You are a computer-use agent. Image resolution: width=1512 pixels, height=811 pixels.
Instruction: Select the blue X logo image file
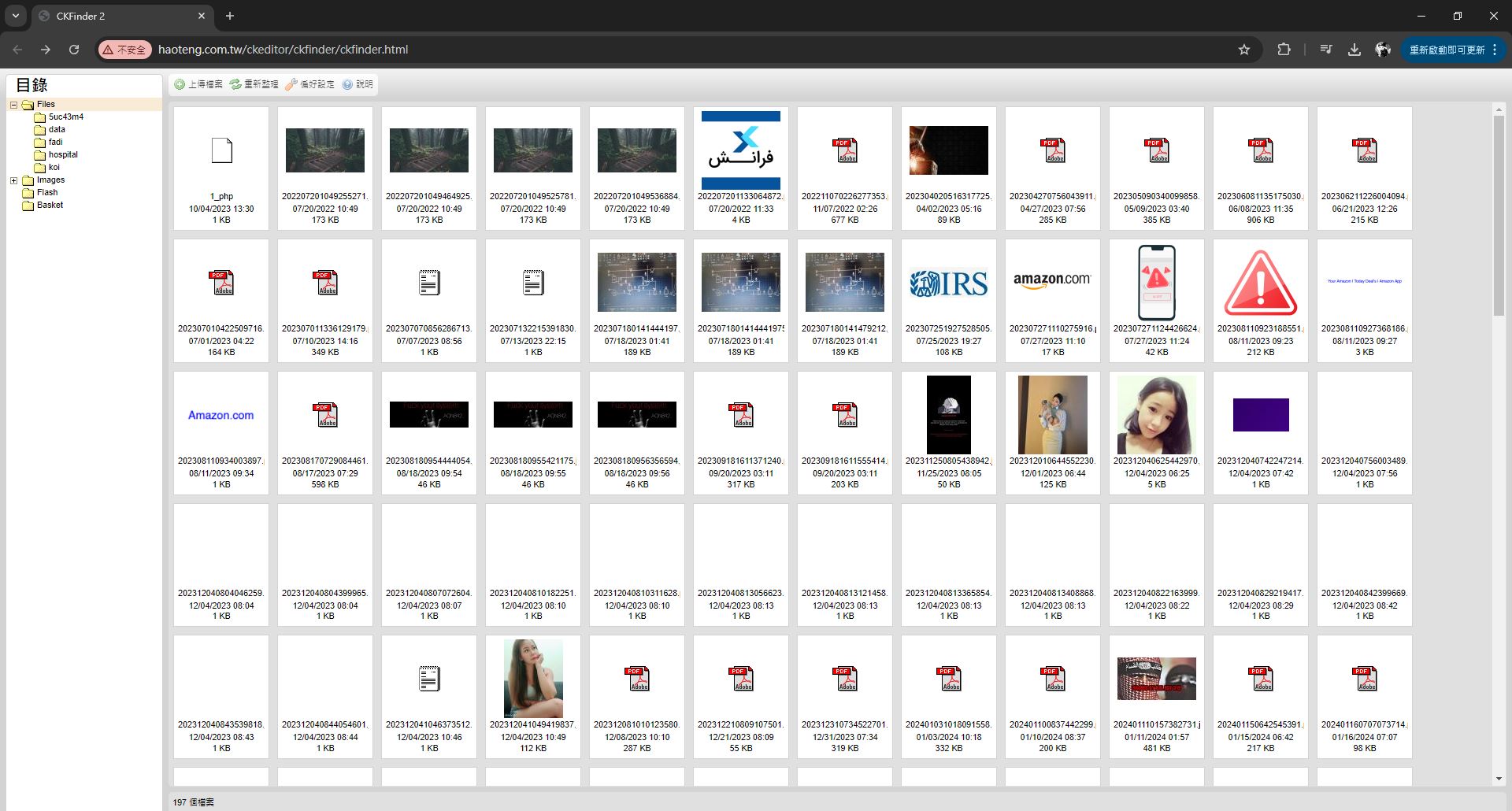[x=741, y=150]
